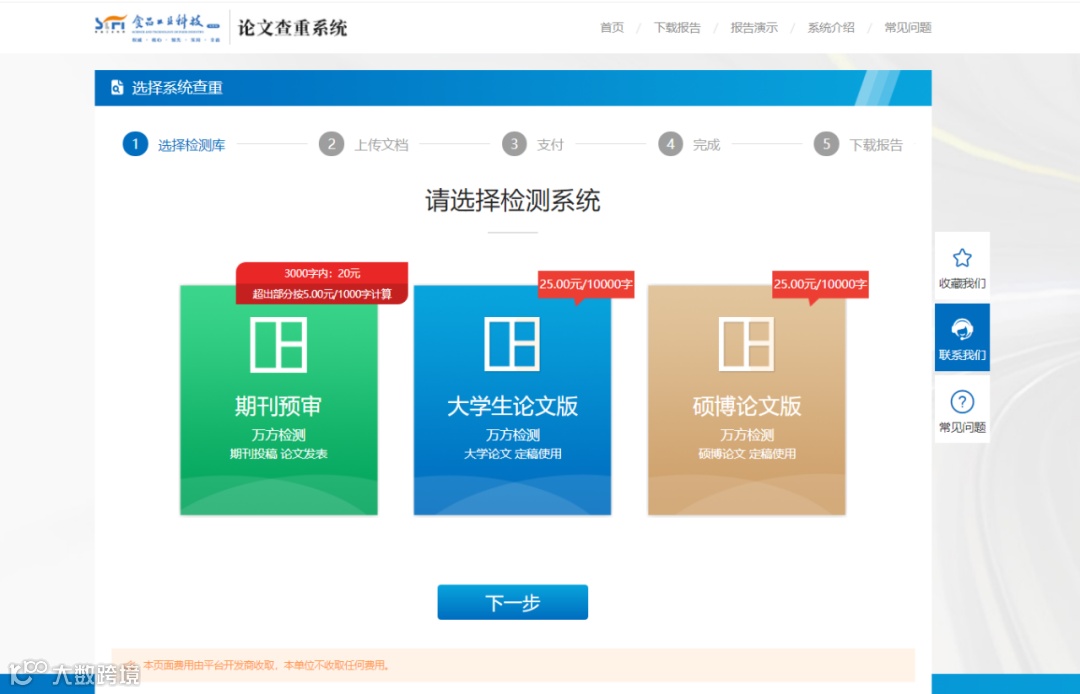Click the 下一步 button
This screenshot has height=694, width=1080.
(512, 602)
